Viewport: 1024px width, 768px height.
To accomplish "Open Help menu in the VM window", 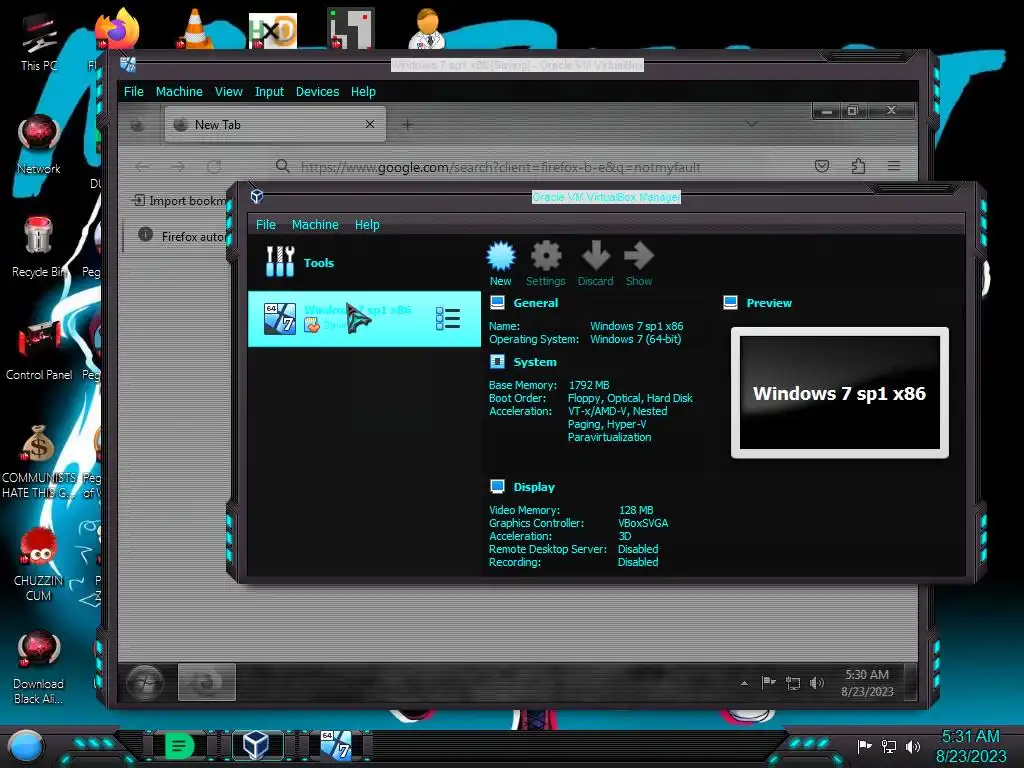I will coord(363,91).
